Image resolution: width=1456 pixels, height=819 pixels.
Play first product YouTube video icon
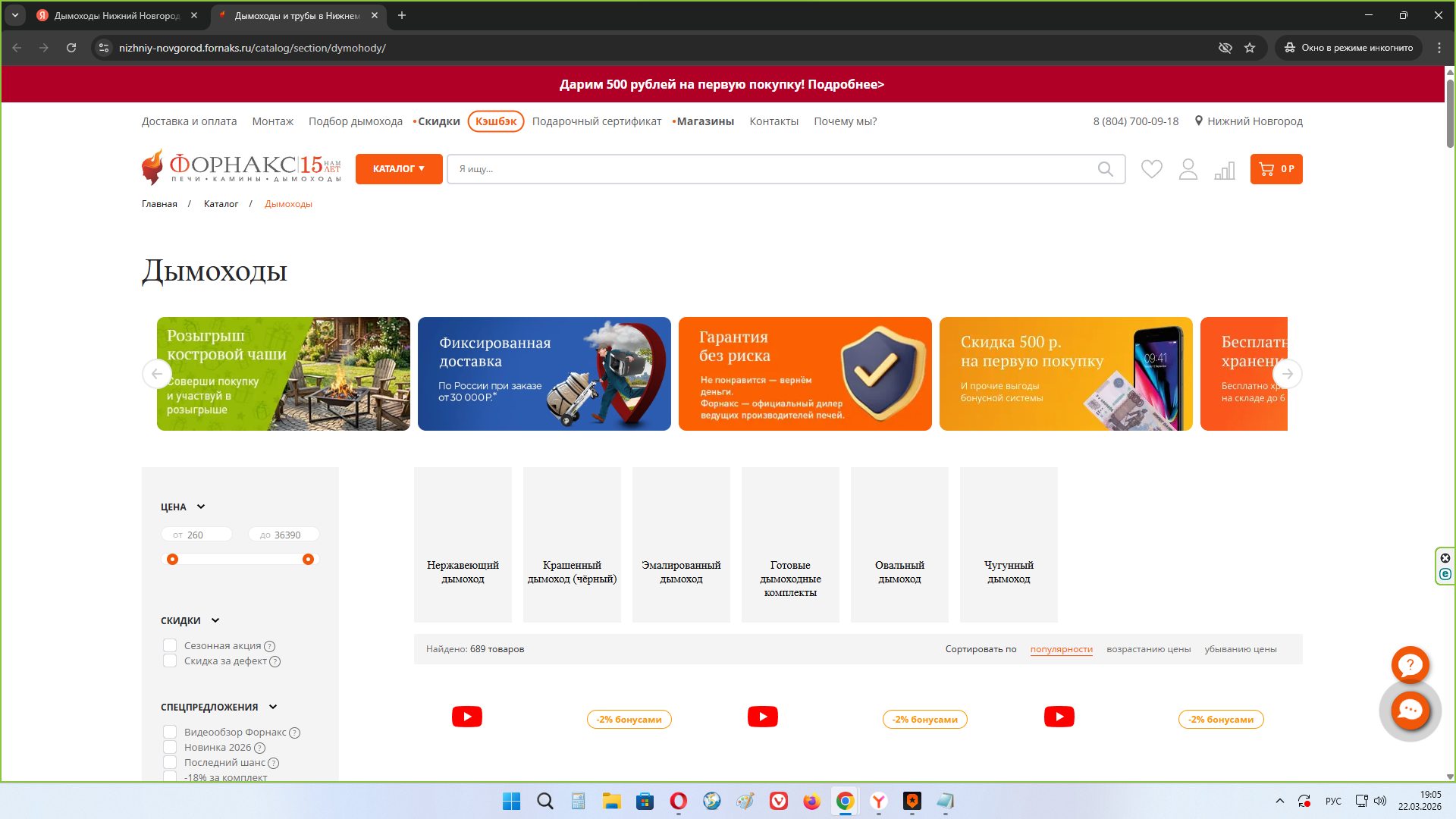pos(466,717)
